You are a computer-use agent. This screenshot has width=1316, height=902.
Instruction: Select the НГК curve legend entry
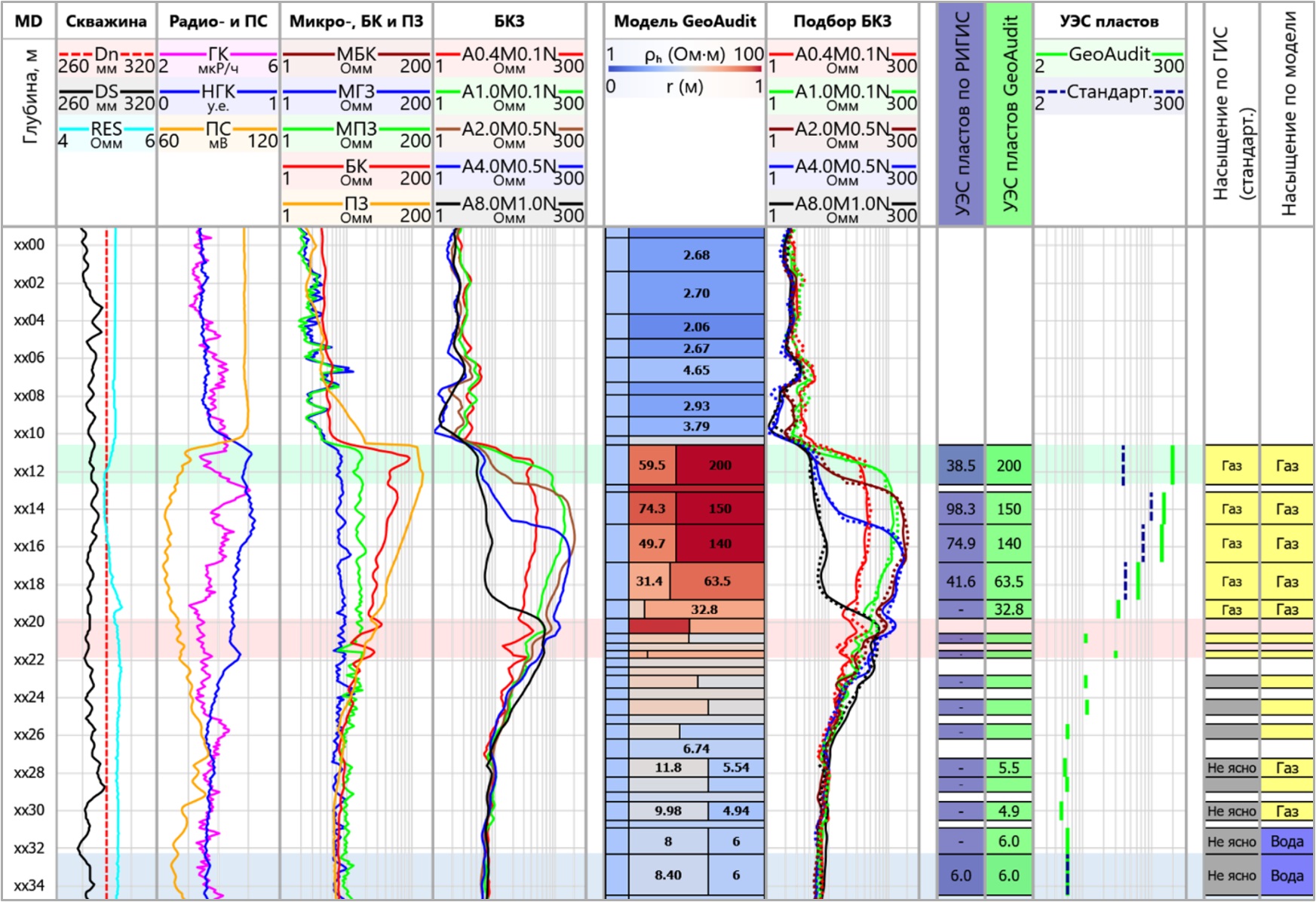tap(218, 92)
